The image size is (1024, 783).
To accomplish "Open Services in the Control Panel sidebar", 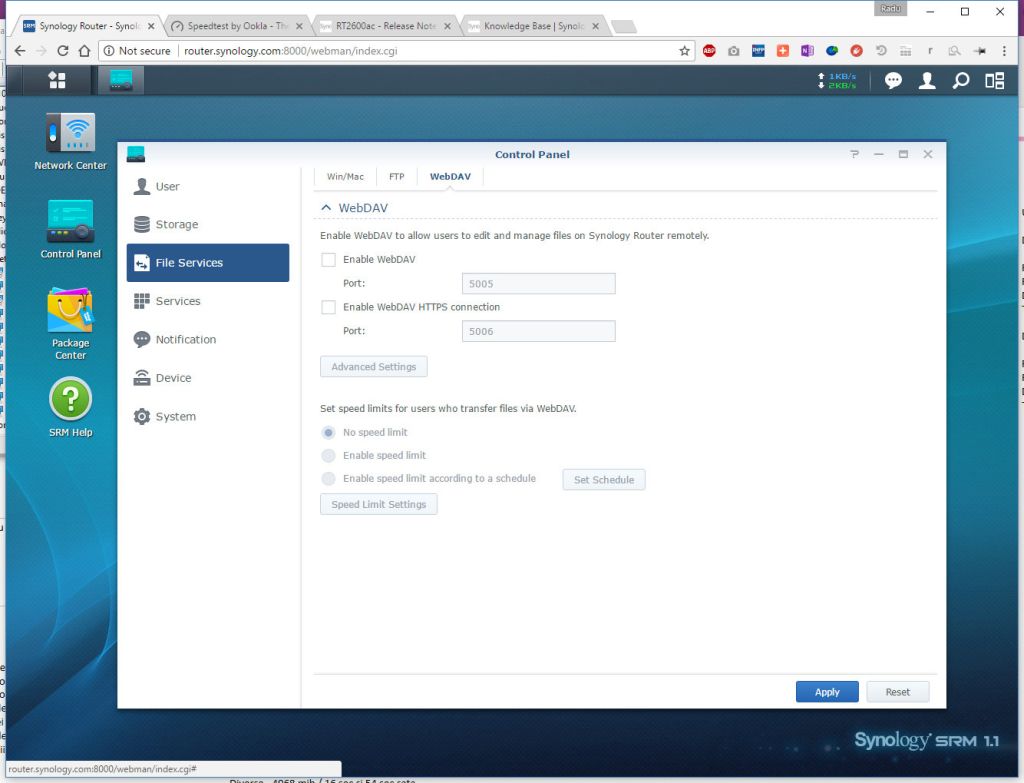I will tap(208, 301).
